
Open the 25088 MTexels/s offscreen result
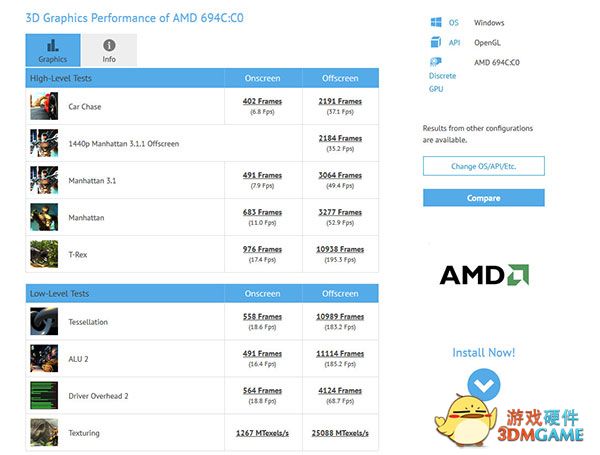point(340,433)
